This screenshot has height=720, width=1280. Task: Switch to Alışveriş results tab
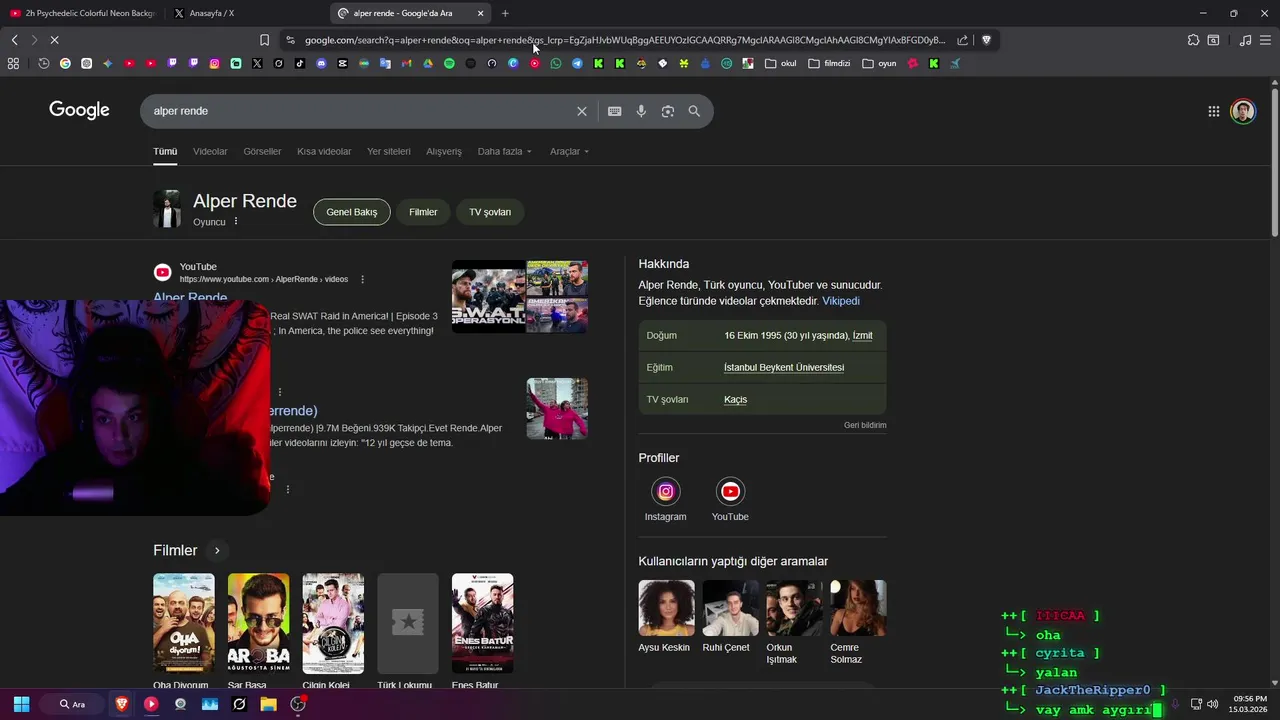444,151
